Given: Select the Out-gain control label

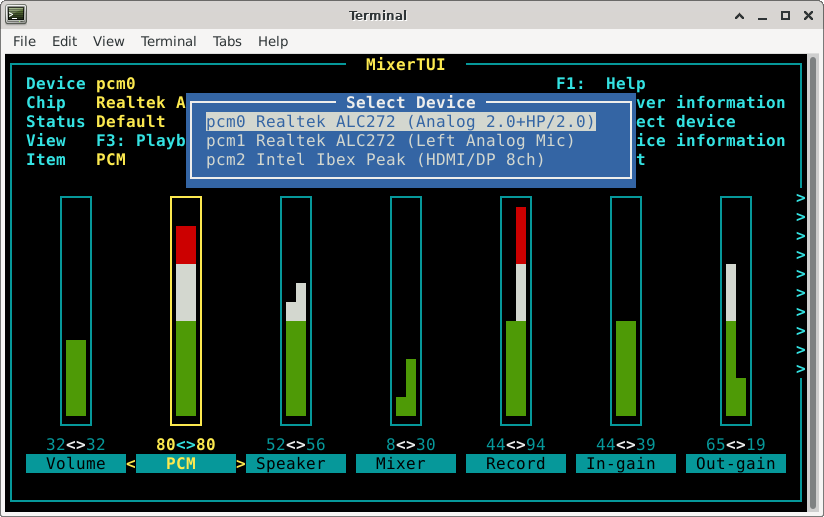Looking at the screenshot, I should [x=736, y=464].
